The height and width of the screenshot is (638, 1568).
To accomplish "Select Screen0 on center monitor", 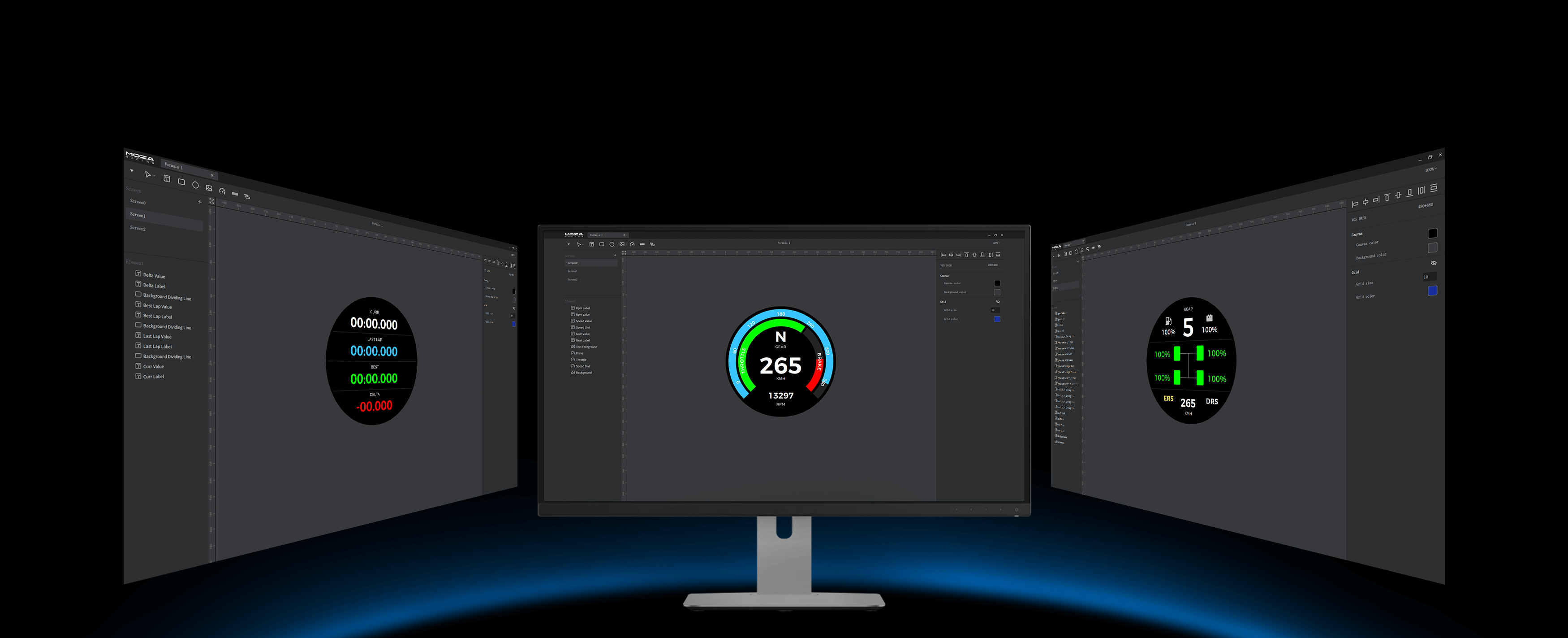I will [590, 263].
